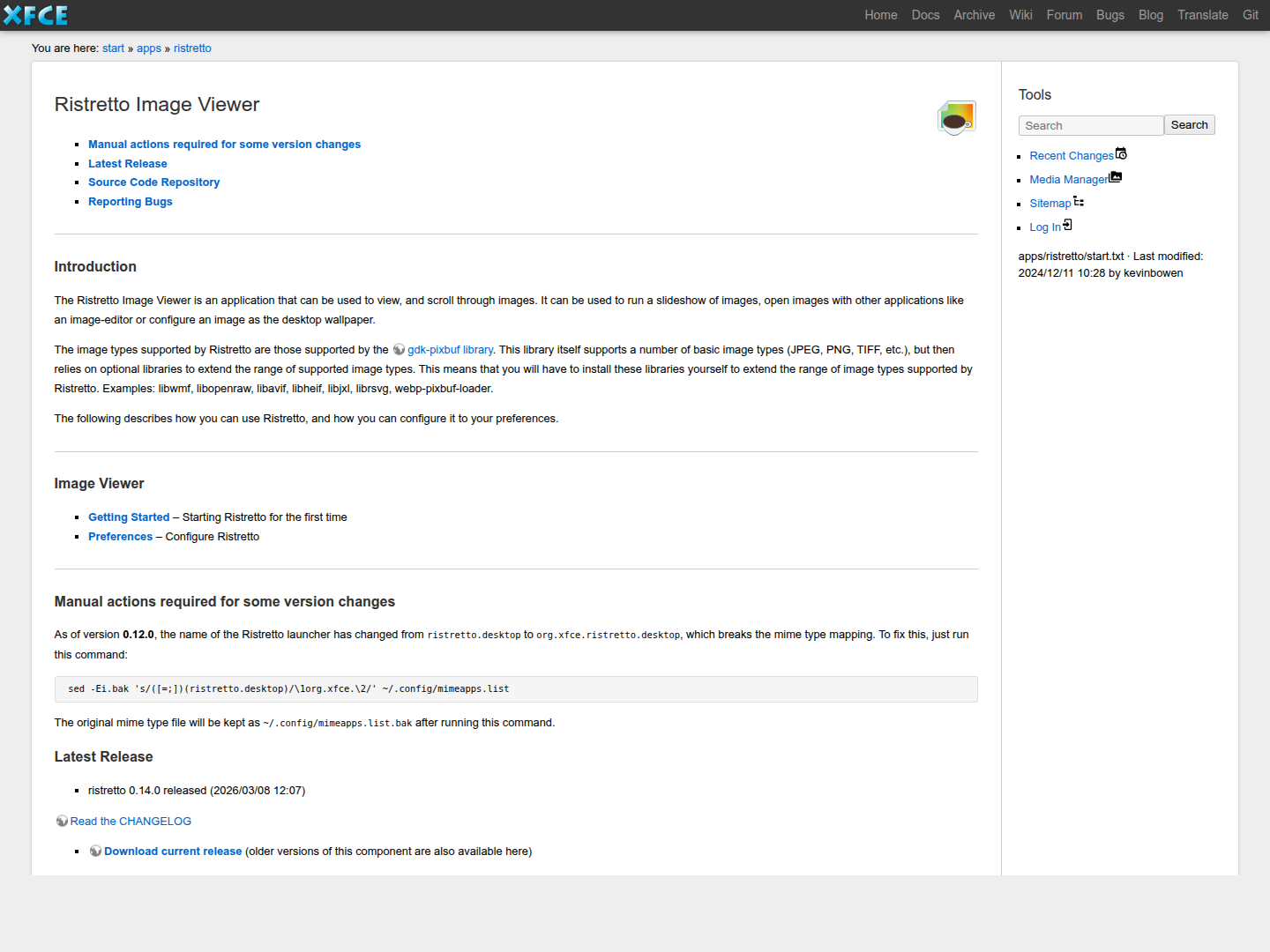1270x952 pixels.
Task: Focus the wiki Search input field
Action: (1091, 125)
